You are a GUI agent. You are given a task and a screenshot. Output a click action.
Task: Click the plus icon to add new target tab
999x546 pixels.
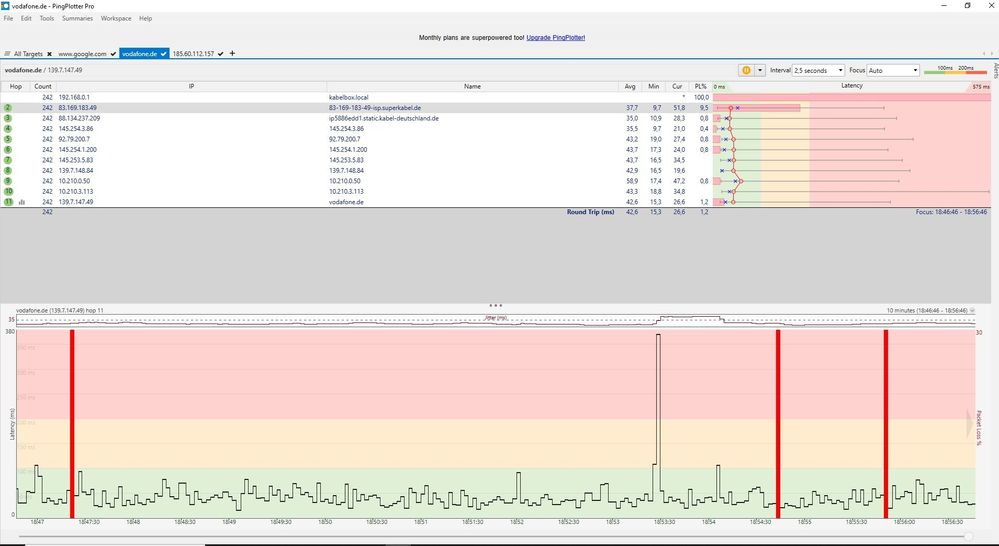233,53
